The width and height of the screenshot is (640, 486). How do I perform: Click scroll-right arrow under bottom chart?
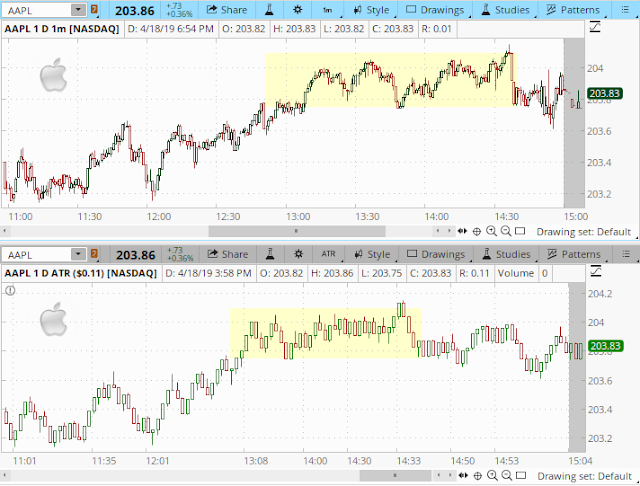[x=450, y=475]
